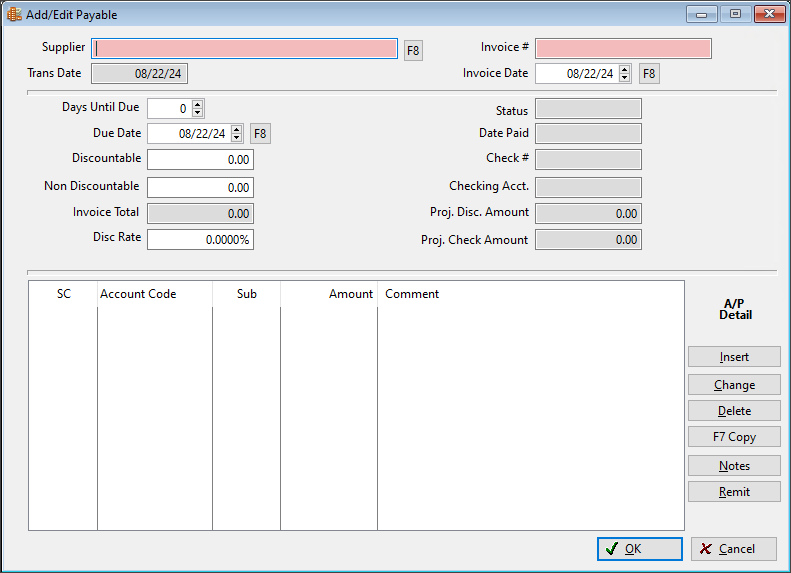Screen dimensions: 791x573
Task: Confirm with the OK button
Action: tap(640, 549)
